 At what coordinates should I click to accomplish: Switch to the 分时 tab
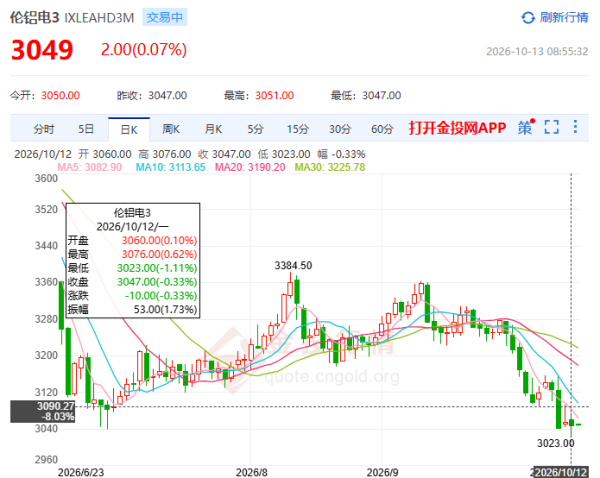coord(44,129)
